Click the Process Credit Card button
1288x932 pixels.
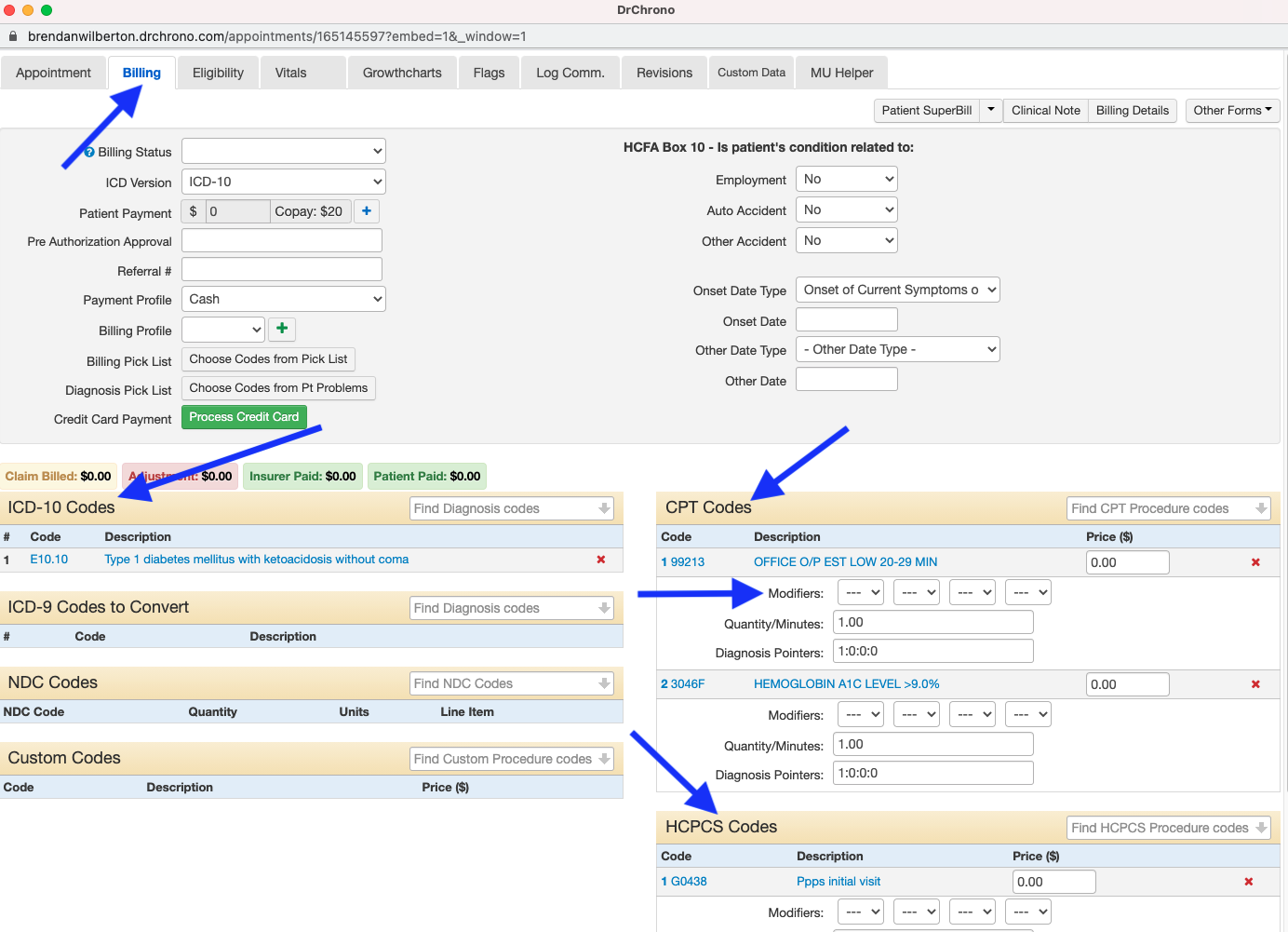coord(244,417)
